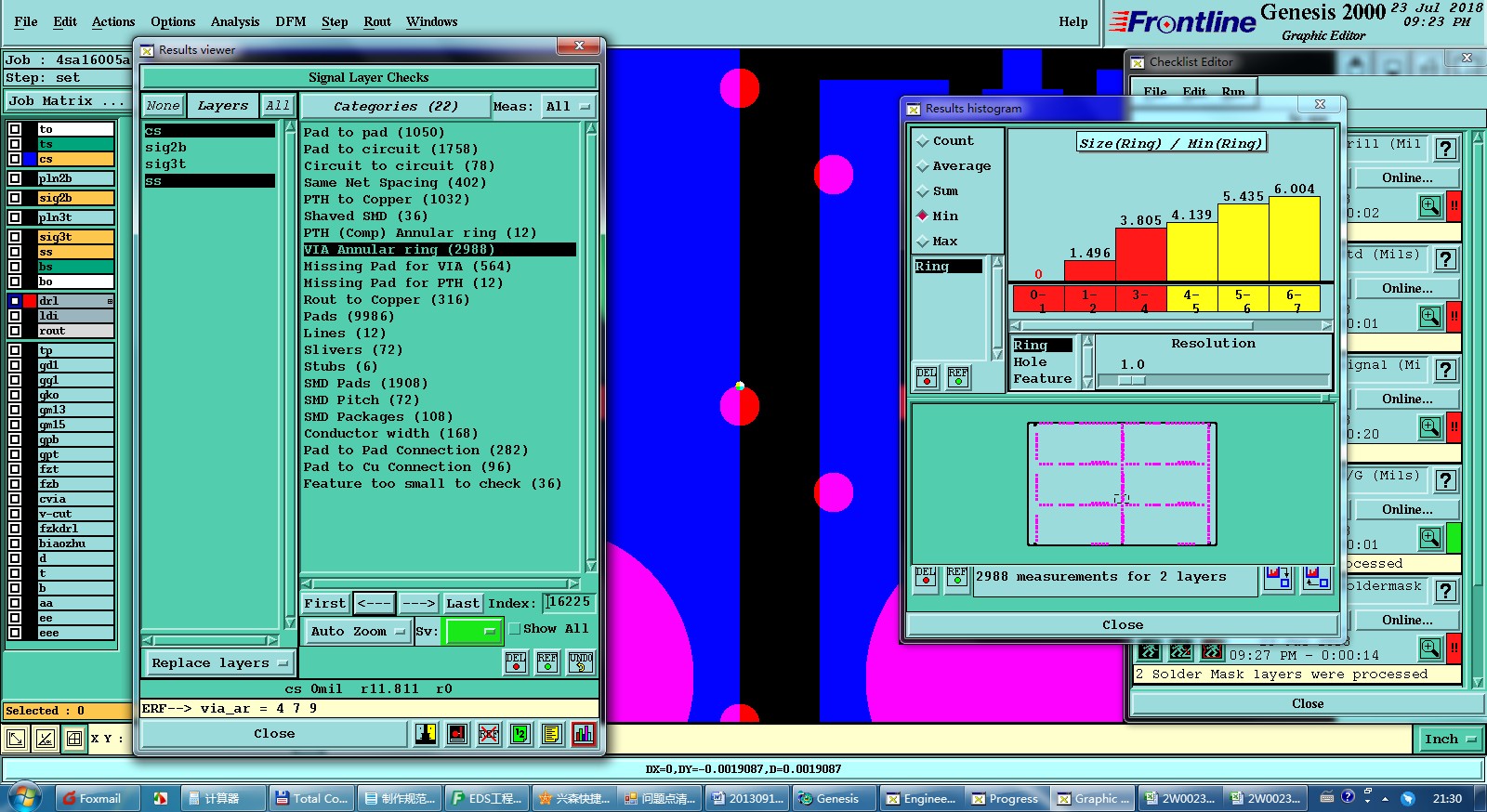
Task: Open green Sv severity dropdown
Action: click(x=474, y=632)
